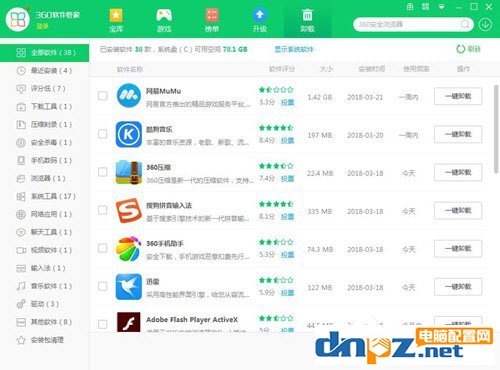Click the 刷新 refresh button

468,49
